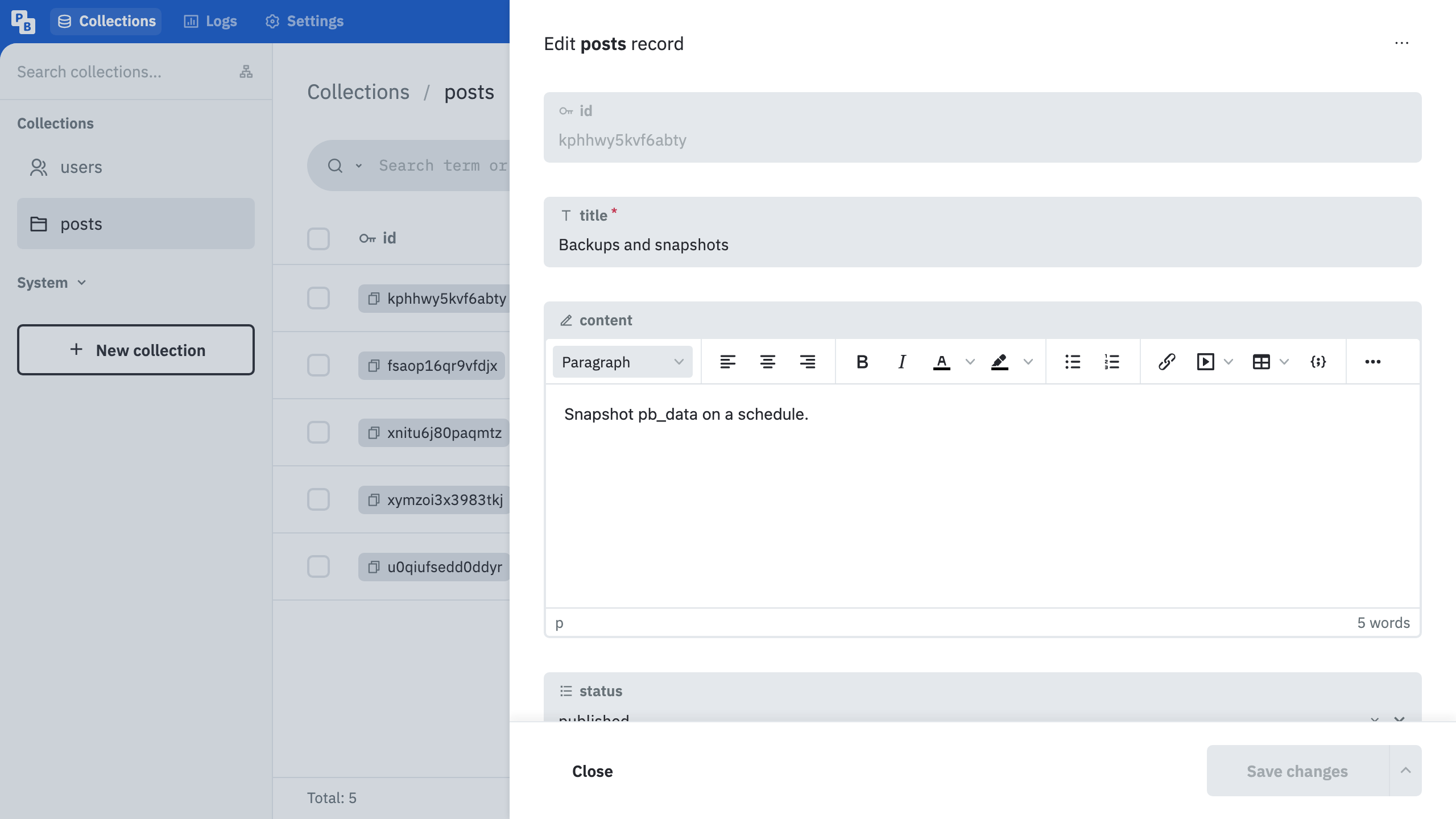Check the xymzoi3x3983tkj row checkbox
Viewport: 1456px width, 819px height.
pos(318,499)
